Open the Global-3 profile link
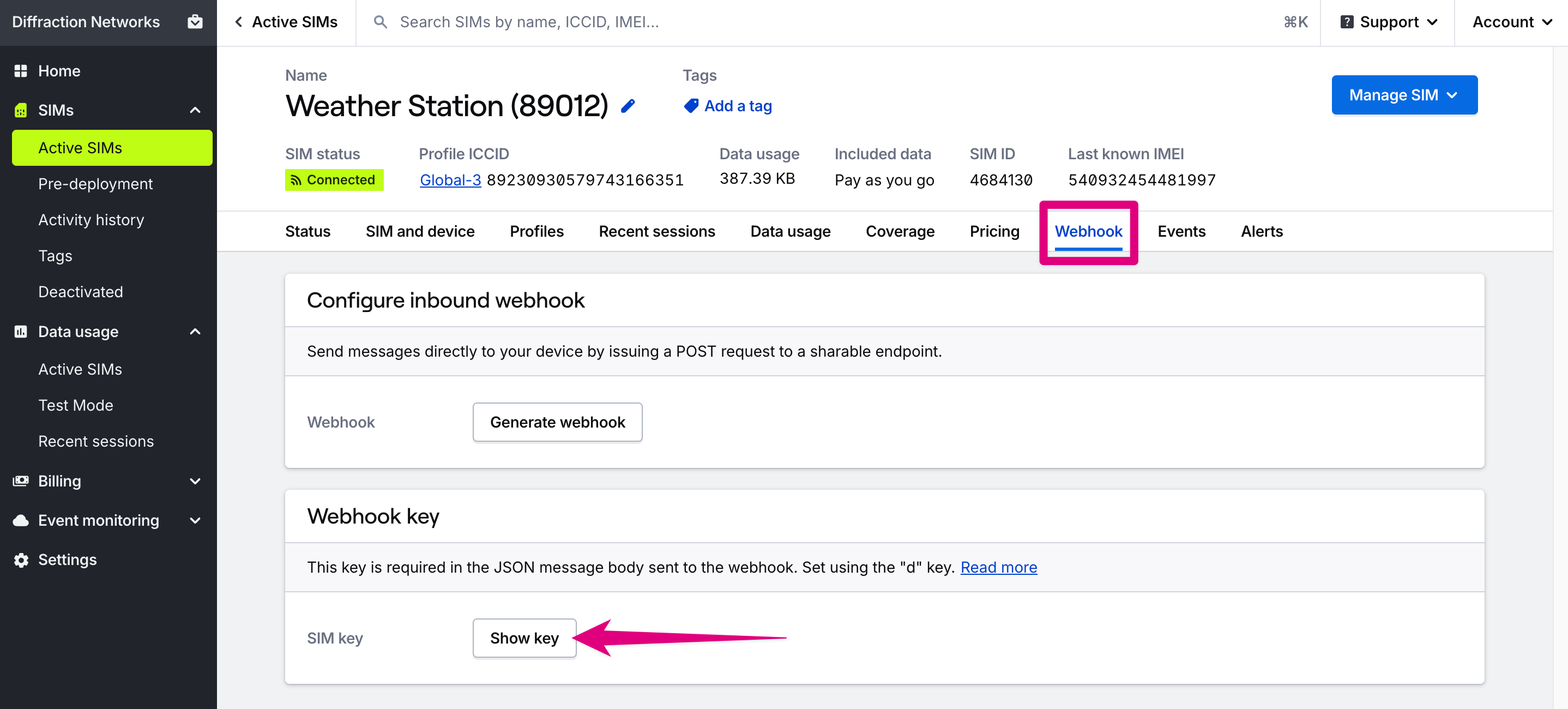1568x709 pixels. pos(450,179)
